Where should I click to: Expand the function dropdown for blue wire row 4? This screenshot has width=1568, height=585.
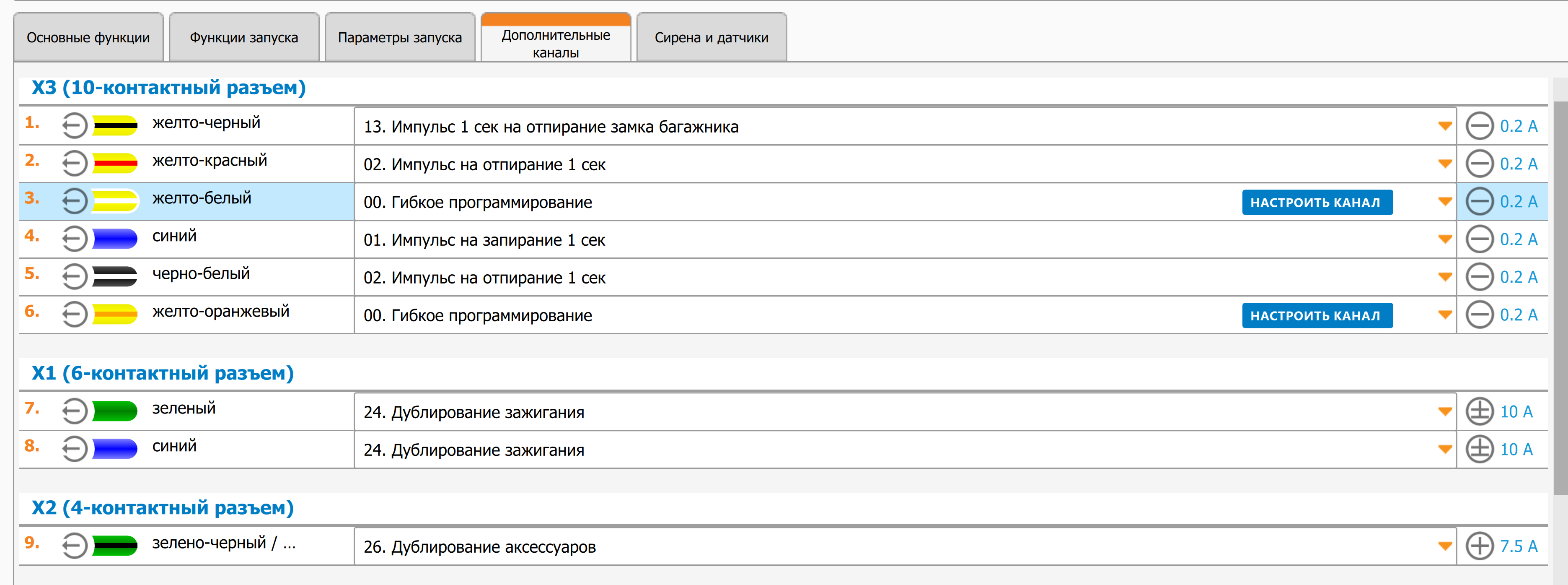coord(1444,239)
